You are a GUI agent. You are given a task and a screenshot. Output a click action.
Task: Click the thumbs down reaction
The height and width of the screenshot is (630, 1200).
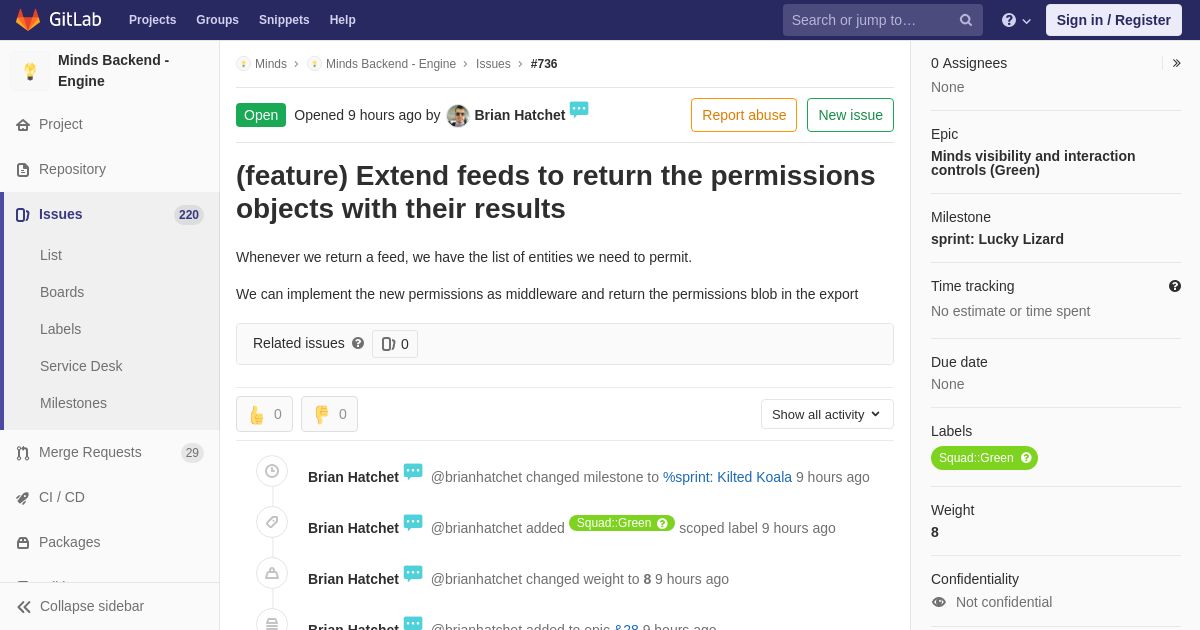pyautogui.click(x=329, y=414)
